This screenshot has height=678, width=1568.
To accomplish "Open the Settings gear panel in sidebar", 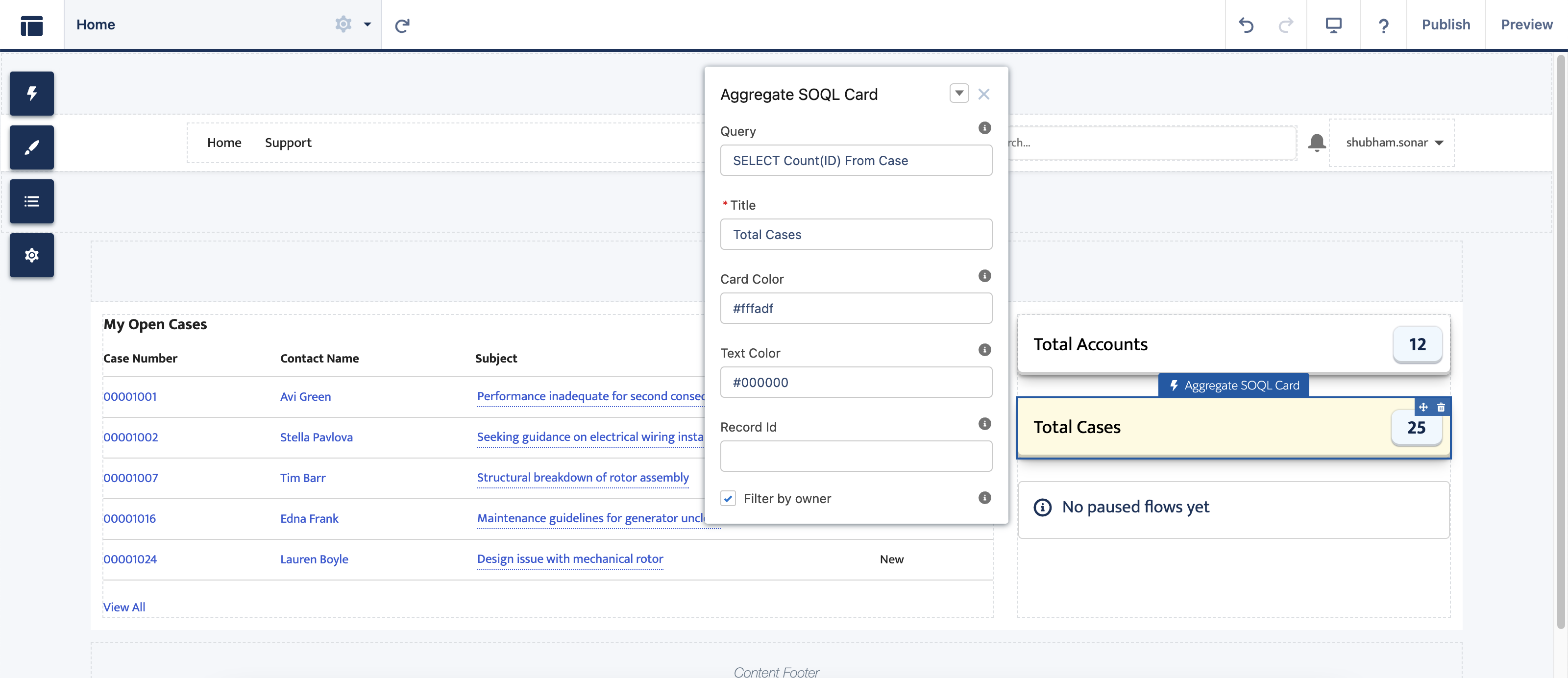I will coord(32,255).
